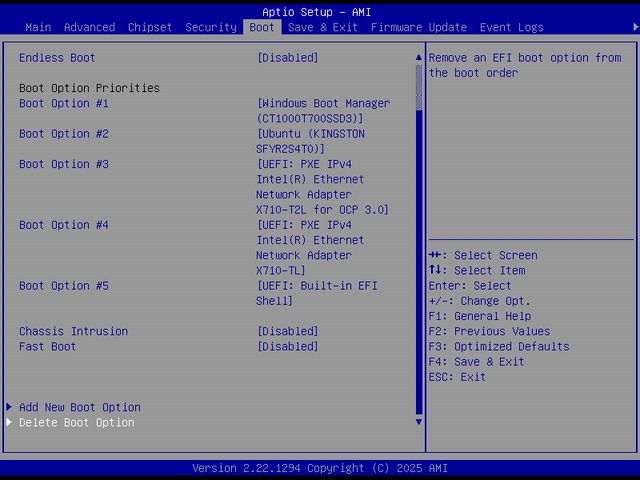Click F2: Previous Values hint
Image resolution: width=640 pixels, height=480 pixels.
(489, 331)
